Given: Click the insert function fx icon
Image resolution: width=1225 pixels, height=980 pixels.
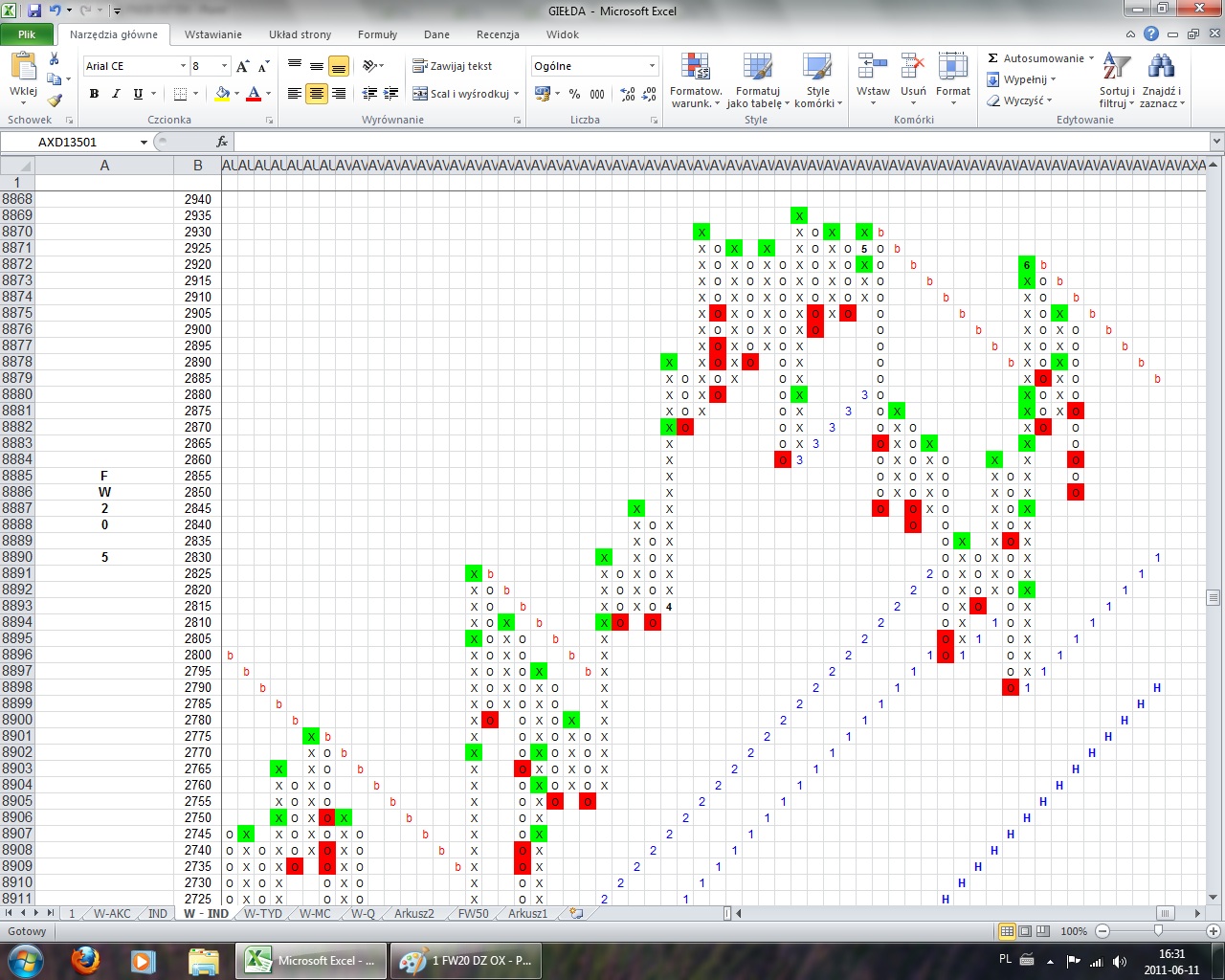Looking at the screenshot, I should click(222, 142).
